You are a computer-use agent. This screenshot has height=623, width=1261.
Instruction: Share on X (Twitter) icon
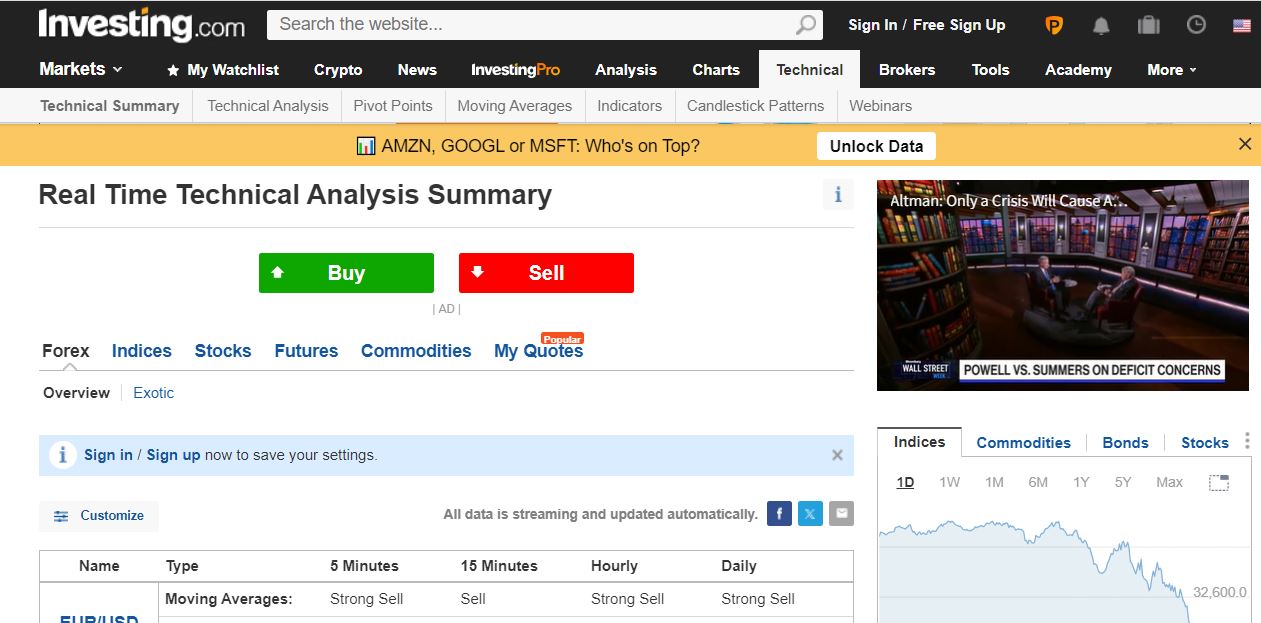(x=810, y=514)
